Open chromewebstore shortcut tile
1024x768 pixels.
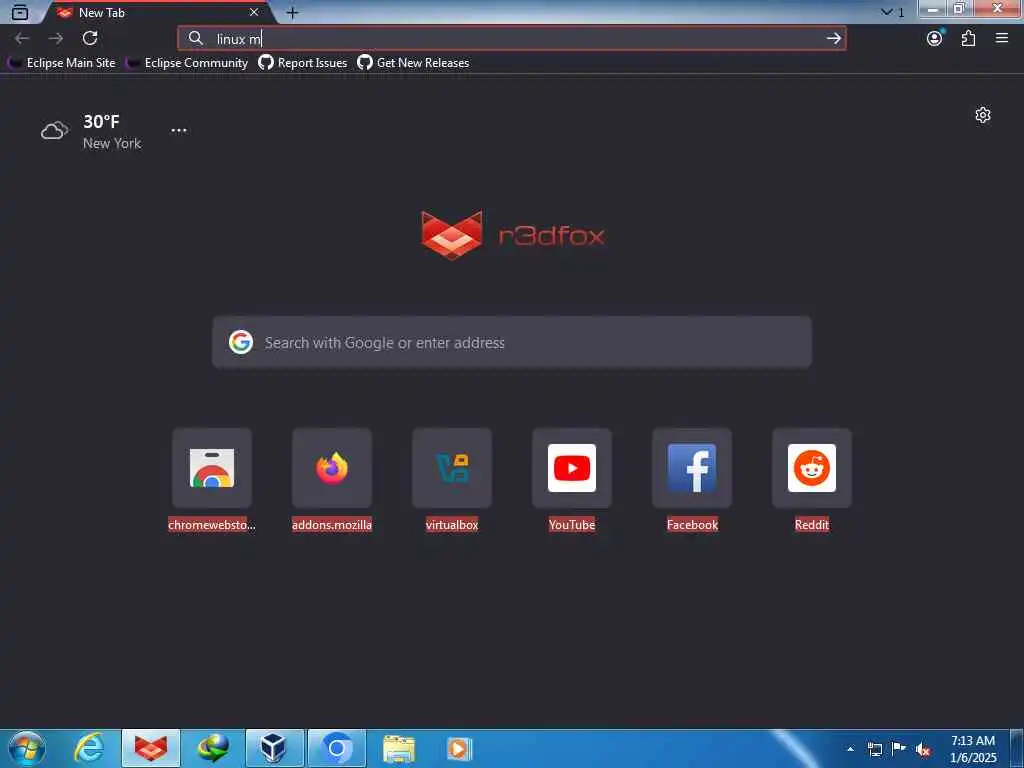[x=212, y=468]
